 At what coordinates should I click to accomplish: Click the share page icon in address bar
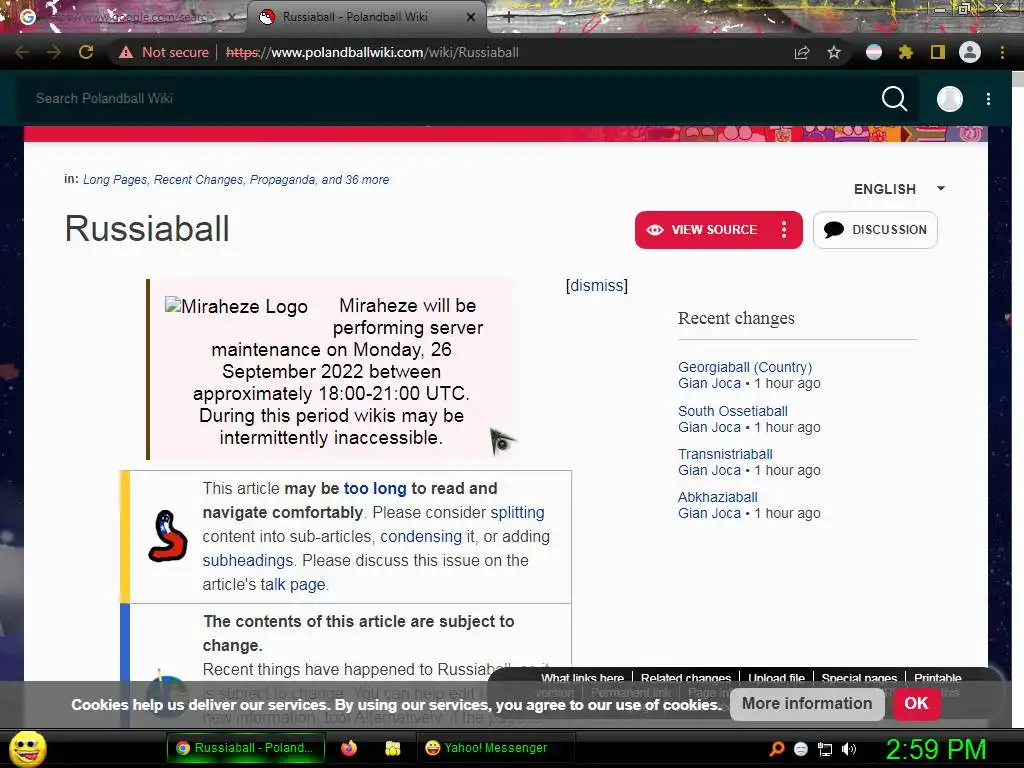(802, 52)
